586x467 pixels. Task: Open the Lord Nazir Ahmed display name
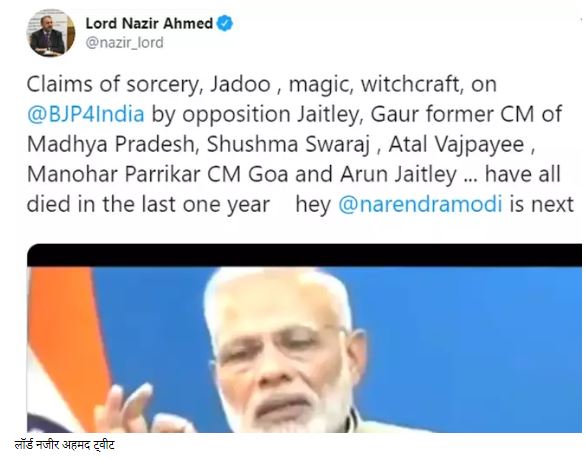click(x=149, y=24)
